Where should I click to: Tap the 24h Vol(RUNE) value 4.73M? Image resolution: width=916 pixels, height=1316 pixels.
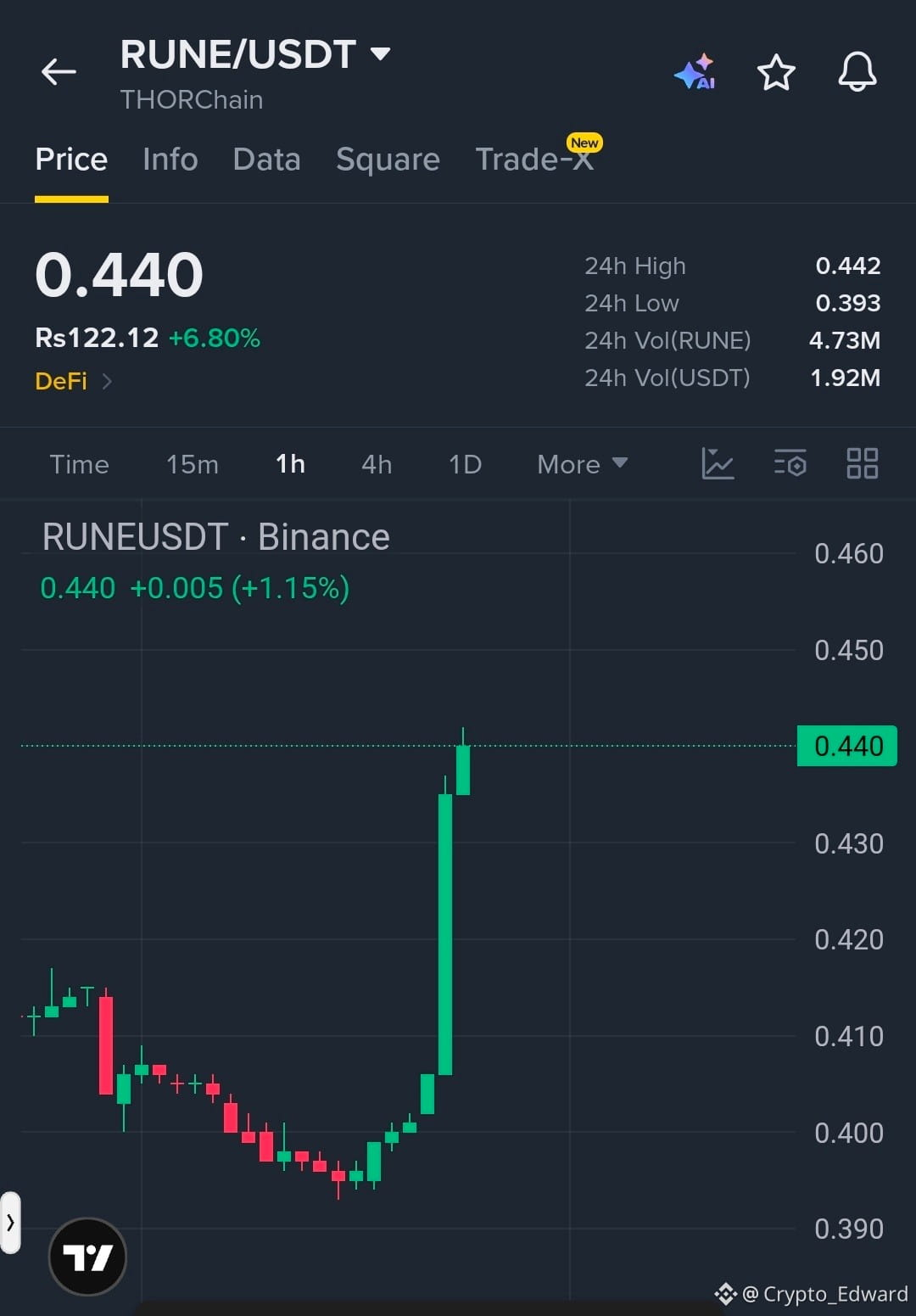click(x=845, y=340)
